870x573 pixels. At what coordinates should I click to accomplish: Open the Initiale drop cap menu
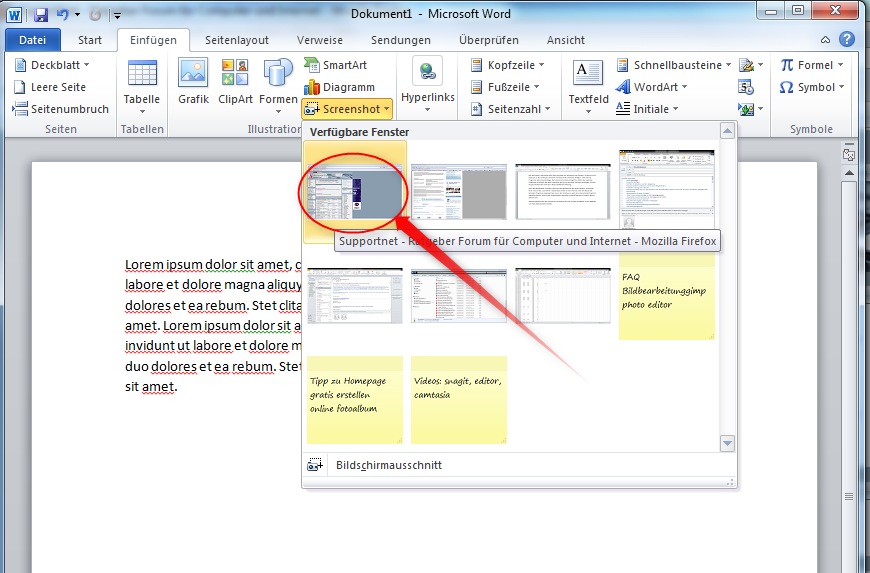tap(647, 109)
